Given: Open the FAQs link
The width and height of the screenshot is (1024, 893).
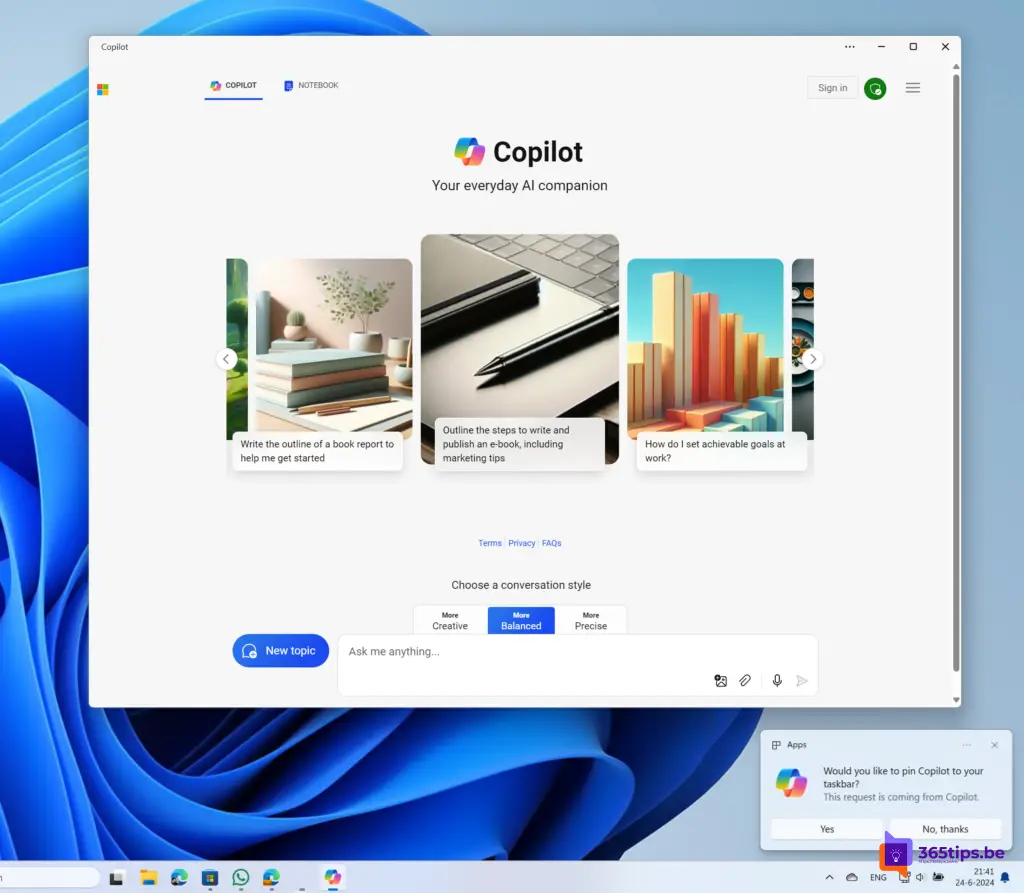Looking at the screenshot, I should point(551,543).
